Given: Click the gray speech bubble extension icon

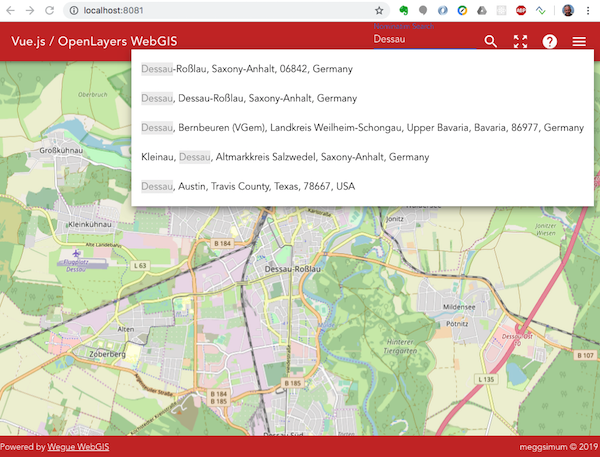Looking at the screenshot, I should 423,10.
